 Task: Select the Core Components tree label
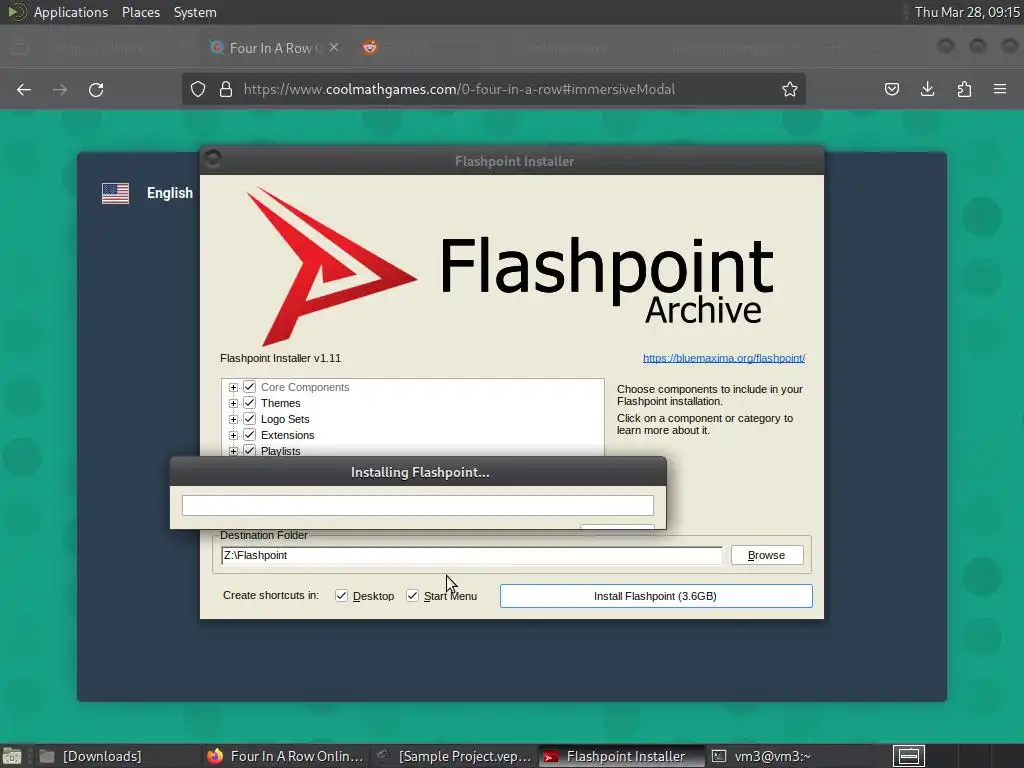point(305,387)
